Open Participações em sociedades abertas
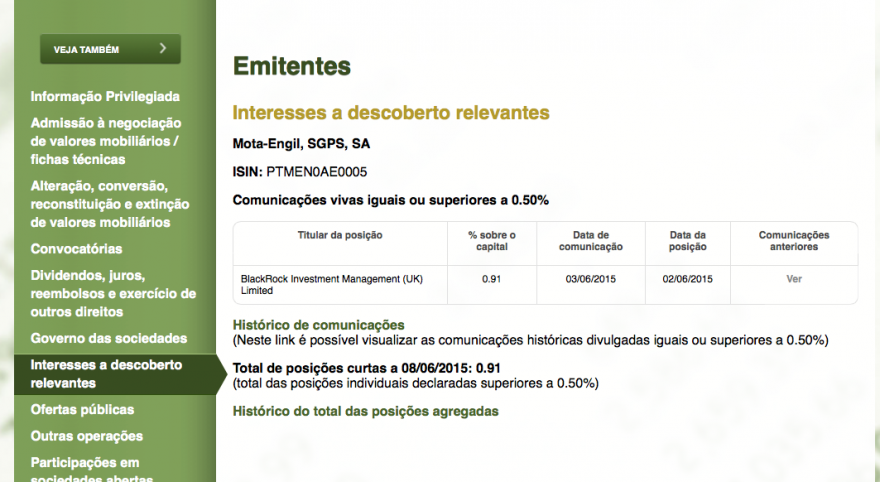Image resolution: width=880 pixels, height=482 pixels. tap(91, 471)
